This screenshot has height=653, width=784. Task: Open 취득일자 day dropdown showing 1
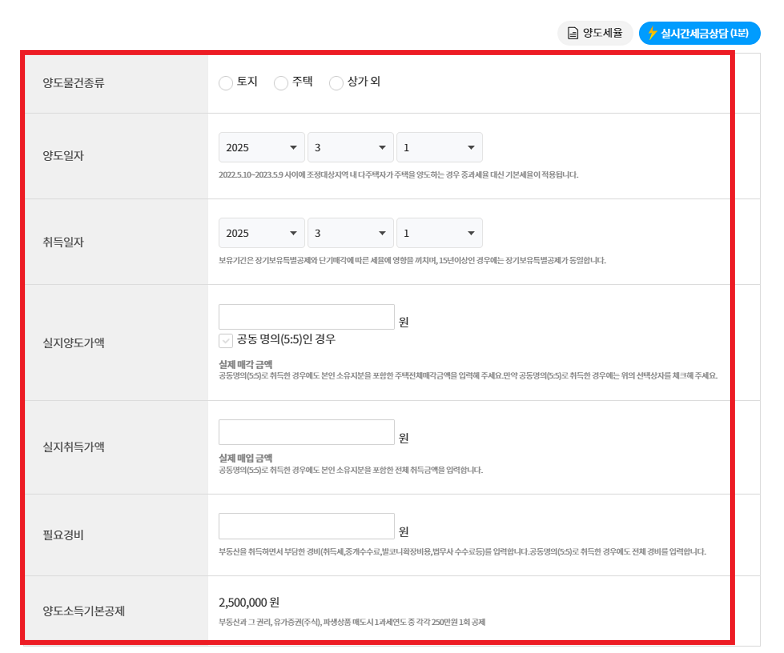pyautogui.click(x=439, y=233)
